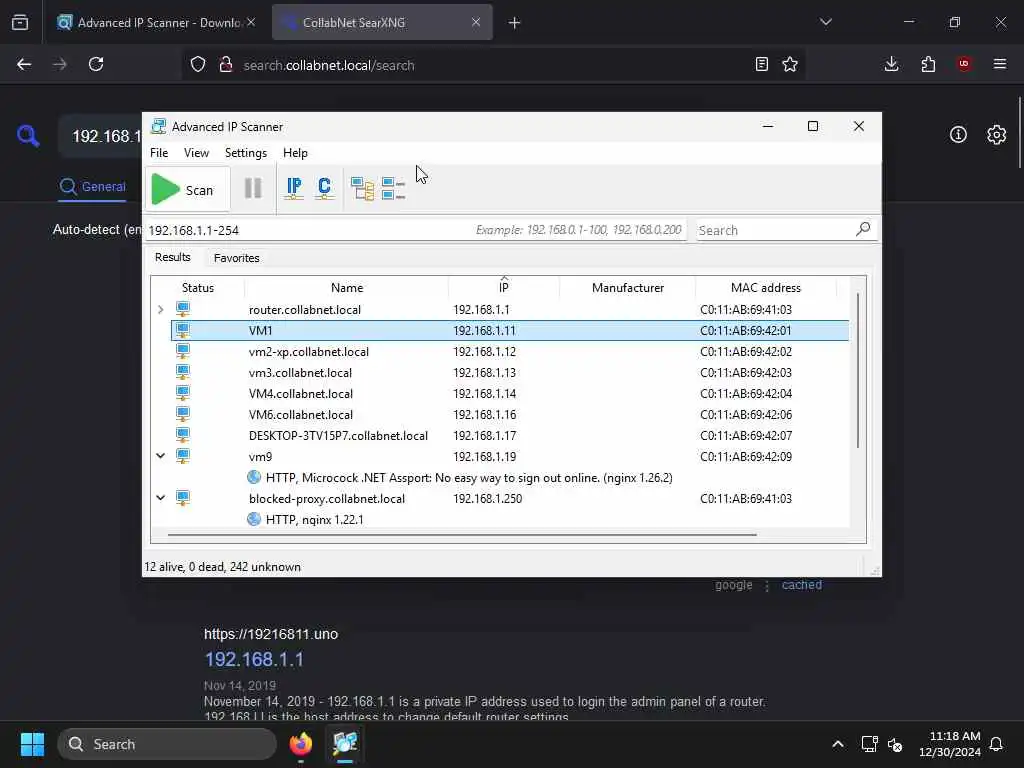Show hidden system tray icons chevron
Viewport: 1024px width, 768px height.
click(837, 744)
